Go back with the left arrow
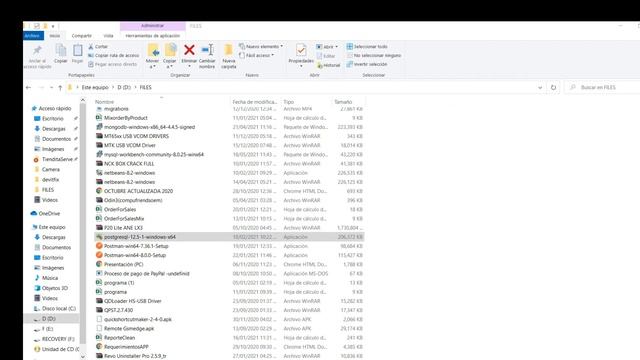Viewport: 640px width, 360px height. point(28,87)
